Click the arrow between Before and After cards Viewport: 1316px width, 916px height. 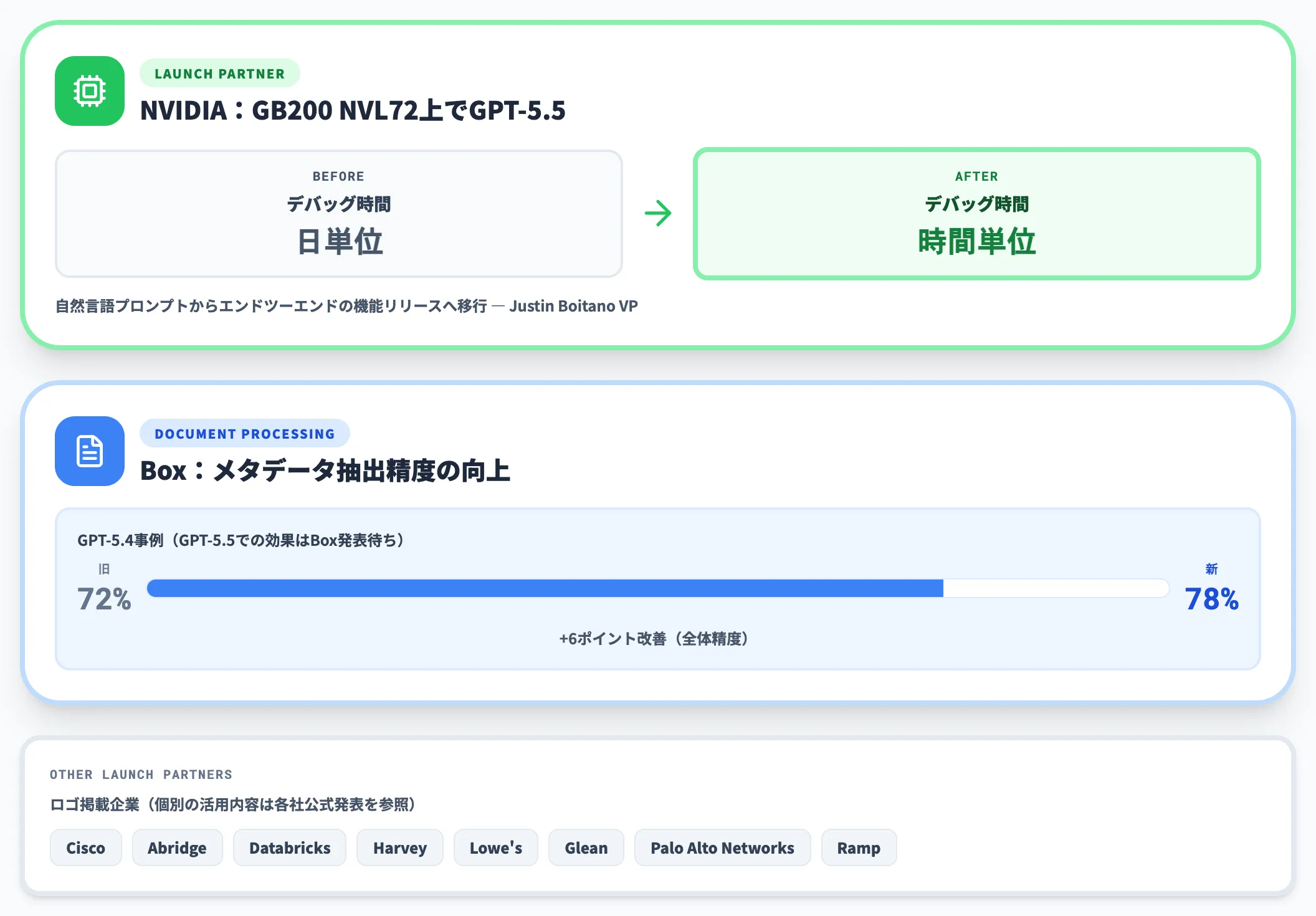click(x=659, y=213)
